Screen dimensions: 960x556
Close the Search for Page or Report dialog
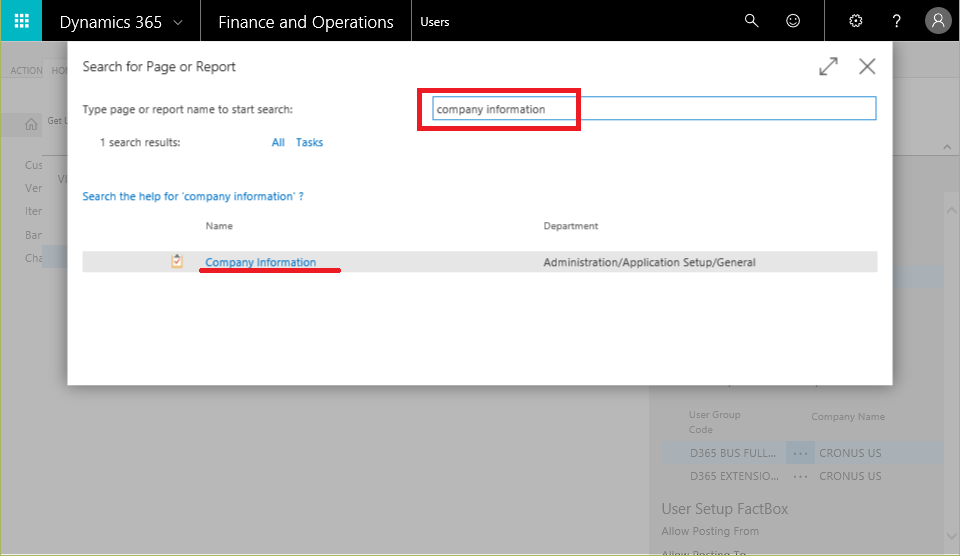click(x=867, y=67)
